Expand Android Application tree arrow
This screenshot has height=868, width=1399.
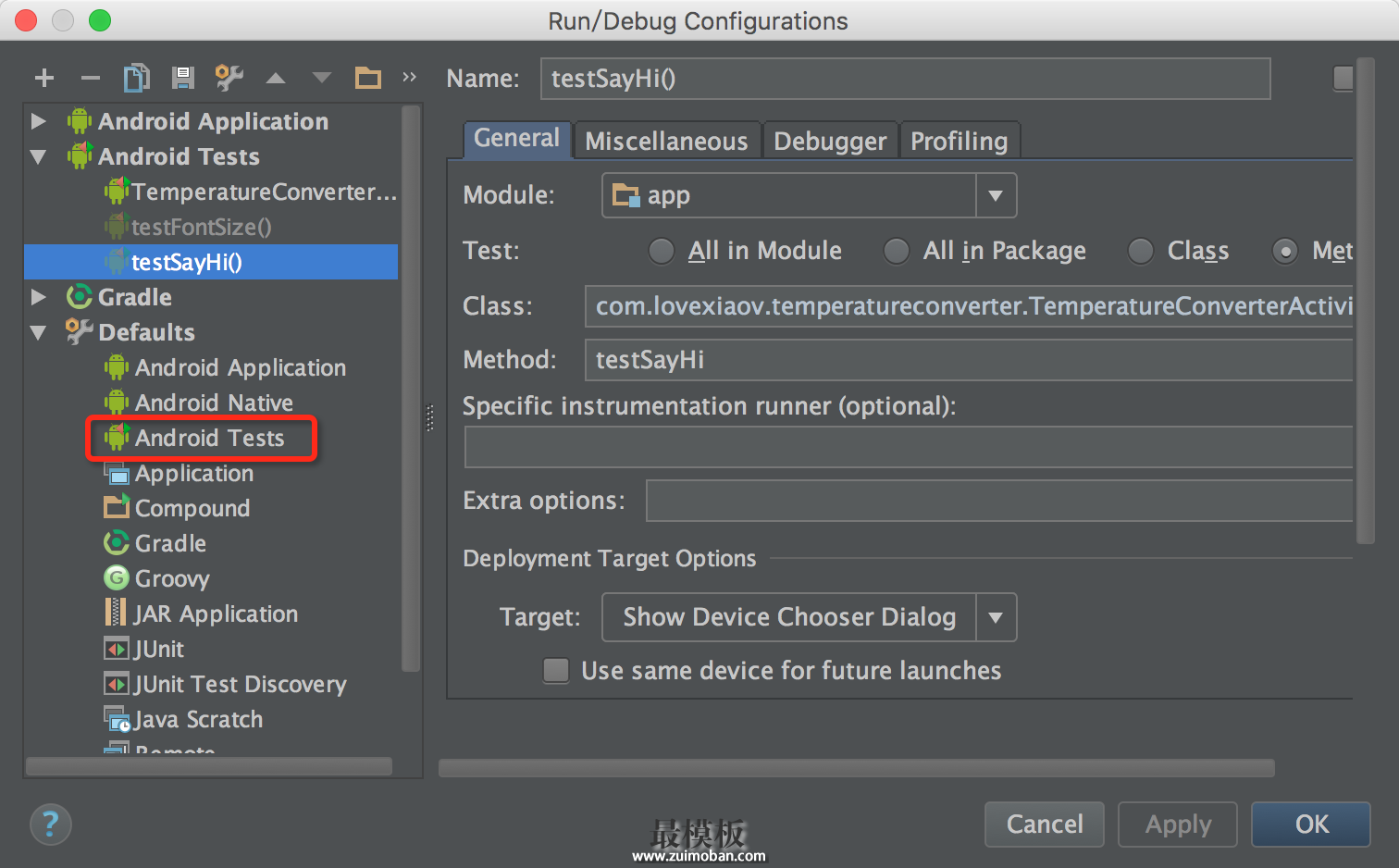coord(39,121)
